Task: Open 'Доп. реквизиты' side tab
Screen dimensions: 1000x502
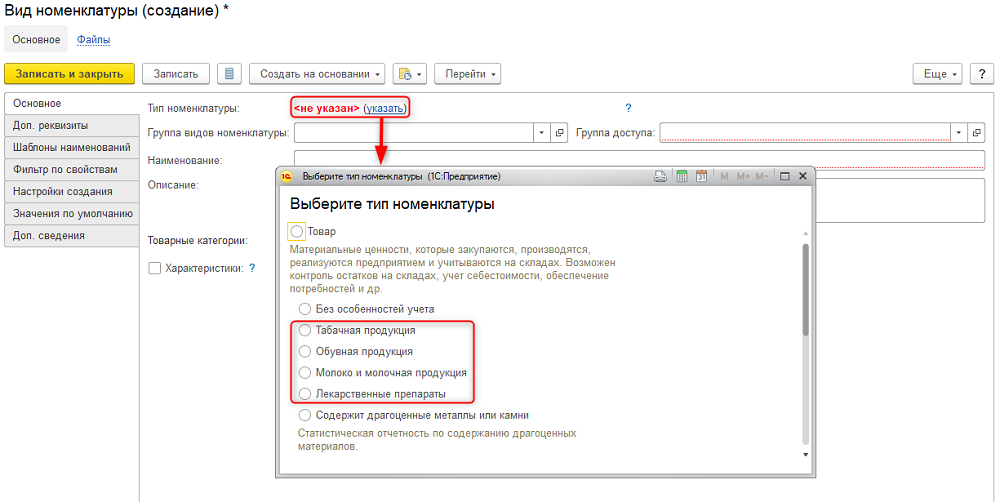Action: 71,126
